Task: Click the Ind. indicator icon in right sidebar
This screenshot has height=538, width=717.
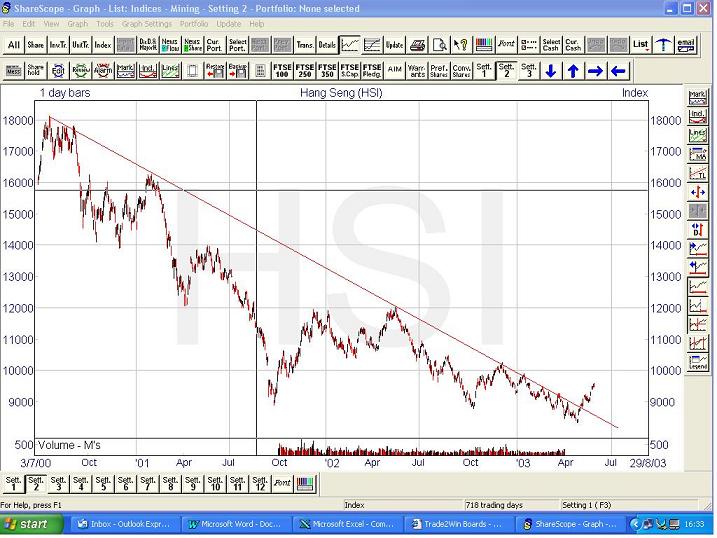Action: click(698, 116)
